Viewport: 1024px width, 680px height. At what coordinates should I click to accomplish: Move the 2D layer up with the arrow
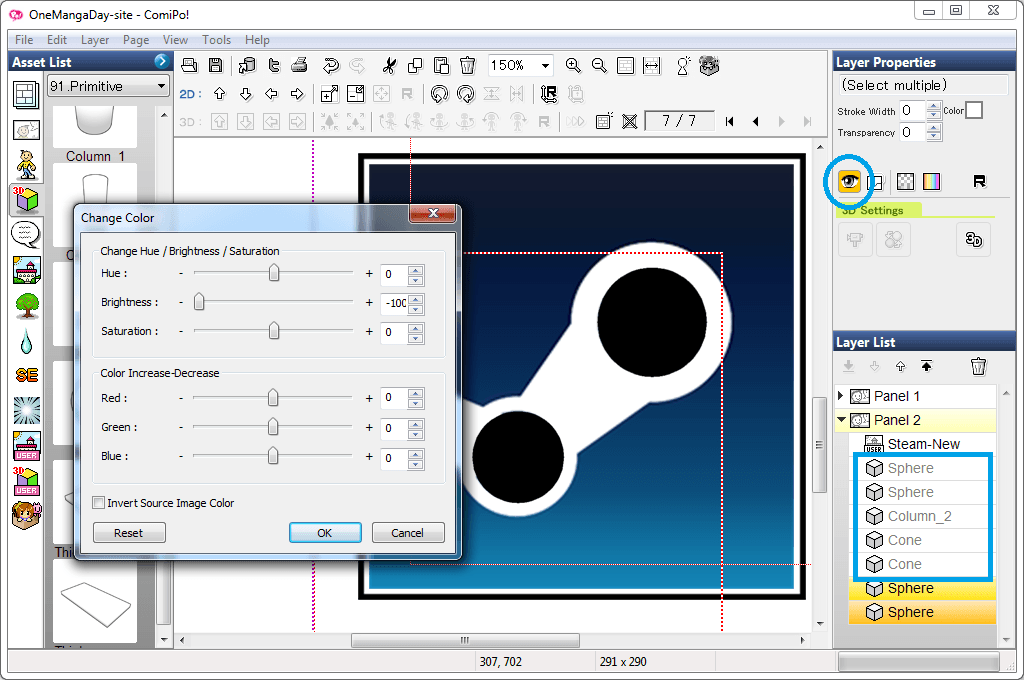[219, 94]
